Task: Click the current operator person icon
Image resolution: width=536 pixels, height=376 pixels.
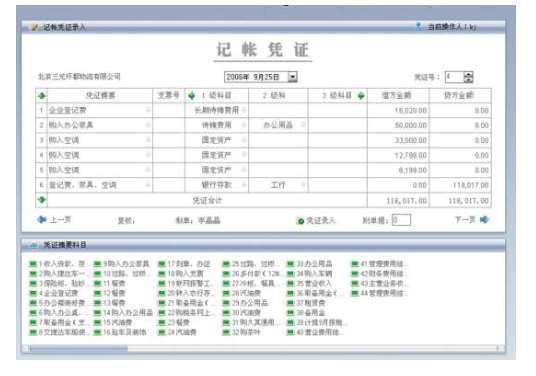Action: (418, 26)
